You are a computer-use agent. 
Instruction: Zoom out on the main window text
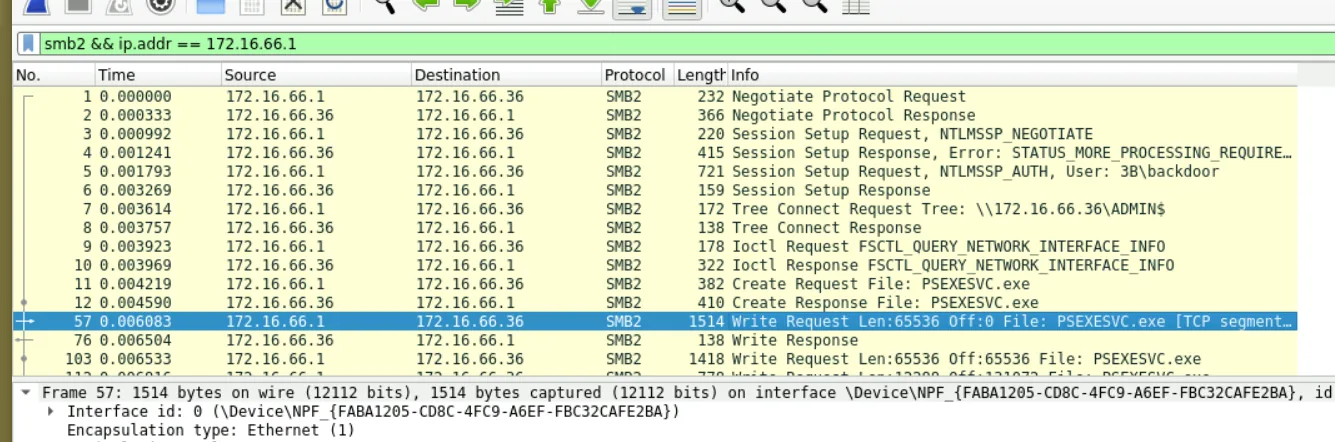(774, 5)
